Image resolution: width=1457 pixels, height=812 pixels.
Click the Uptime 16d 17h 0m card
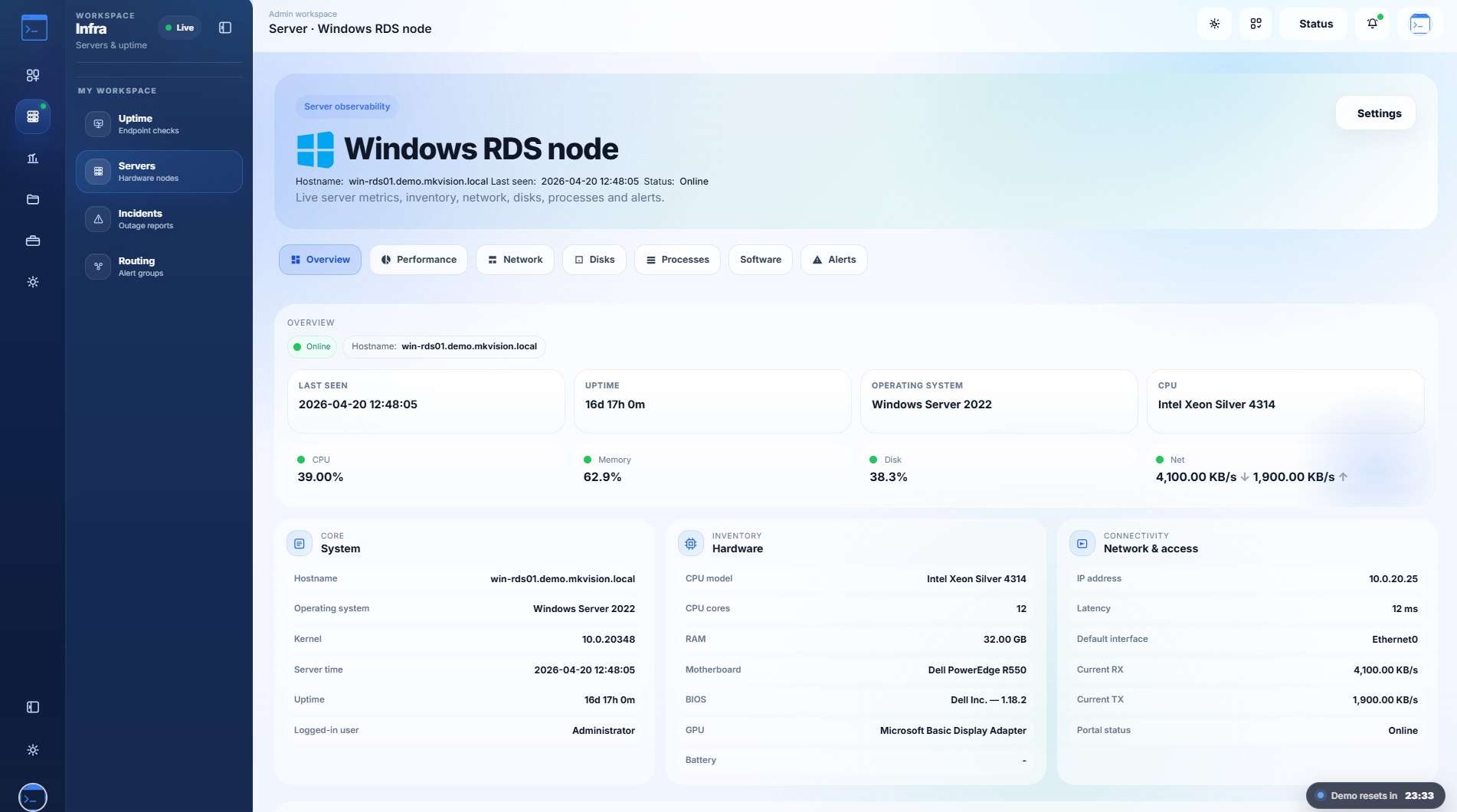[x=712, y=401]
